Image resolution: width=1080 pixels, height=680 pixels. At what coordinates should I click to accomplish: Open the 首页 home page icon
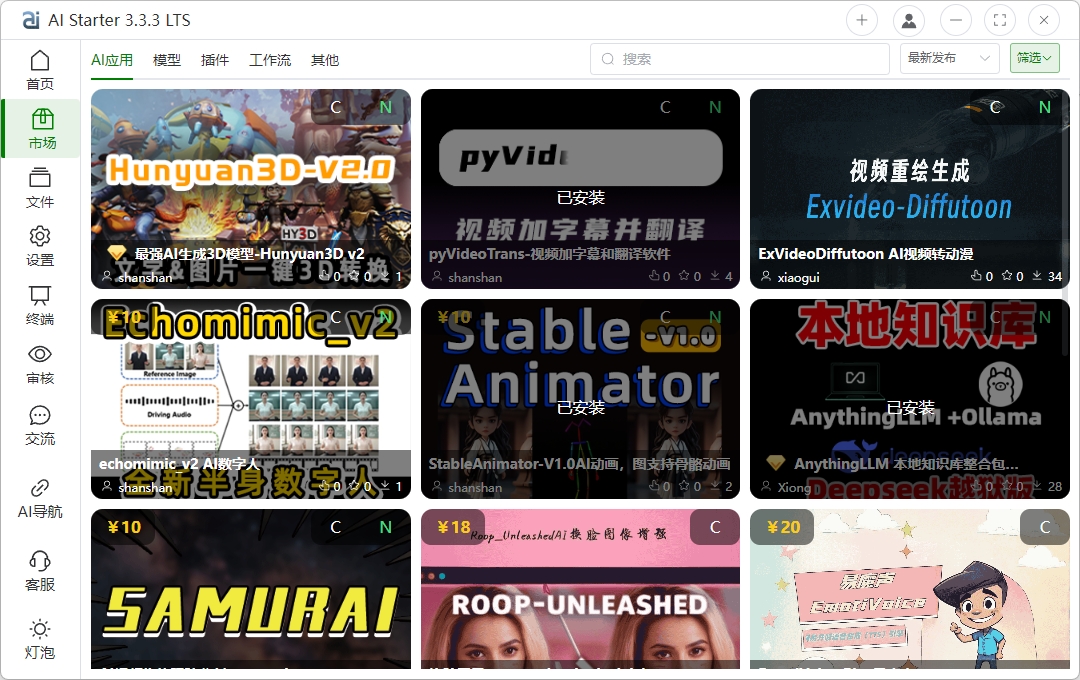click(x=40, y=61)
